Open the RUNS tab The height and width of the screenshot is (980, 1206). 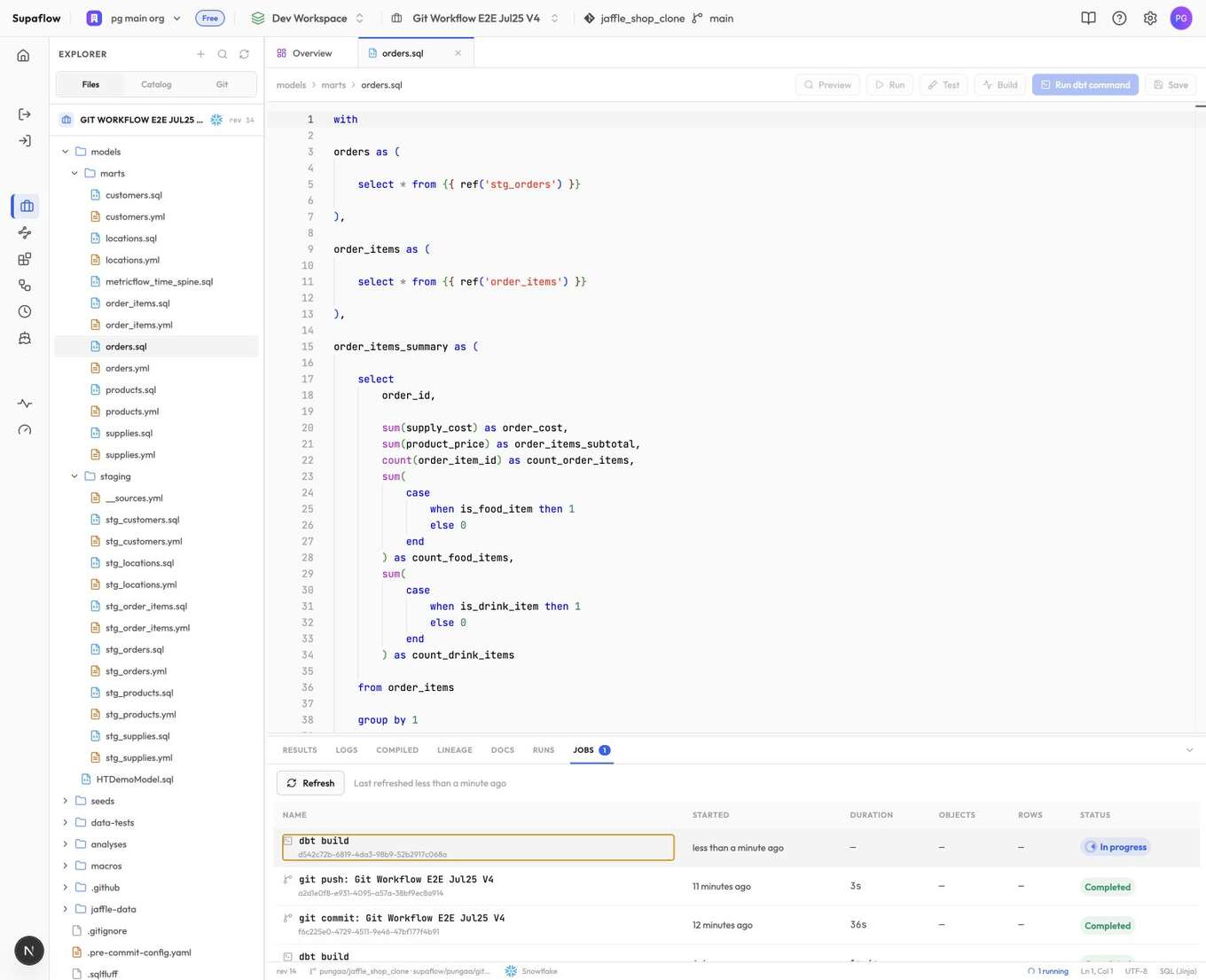(544, 750)
